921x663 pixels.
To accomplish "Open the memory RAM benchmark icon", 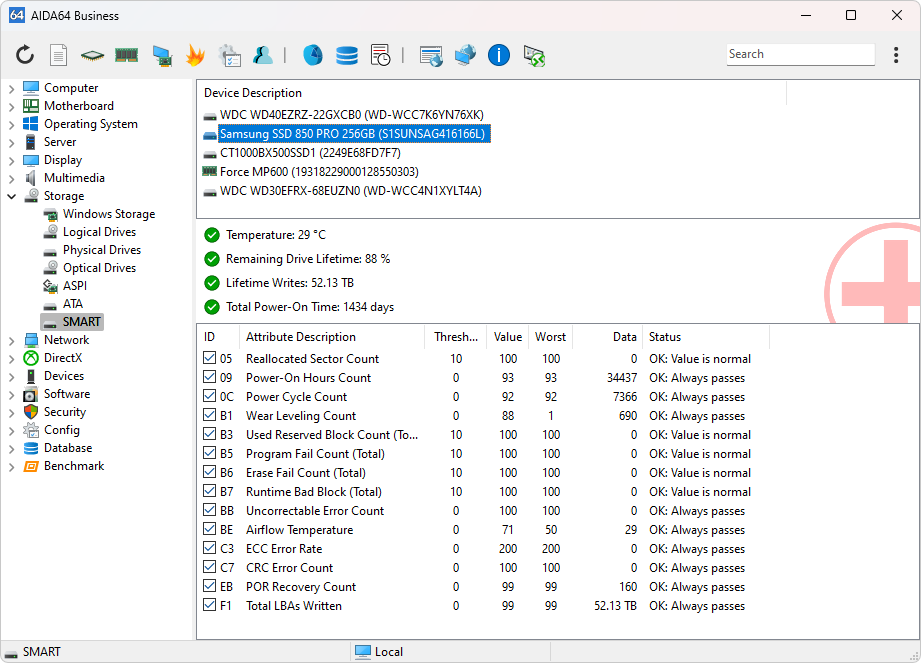I will pos(126,55).
